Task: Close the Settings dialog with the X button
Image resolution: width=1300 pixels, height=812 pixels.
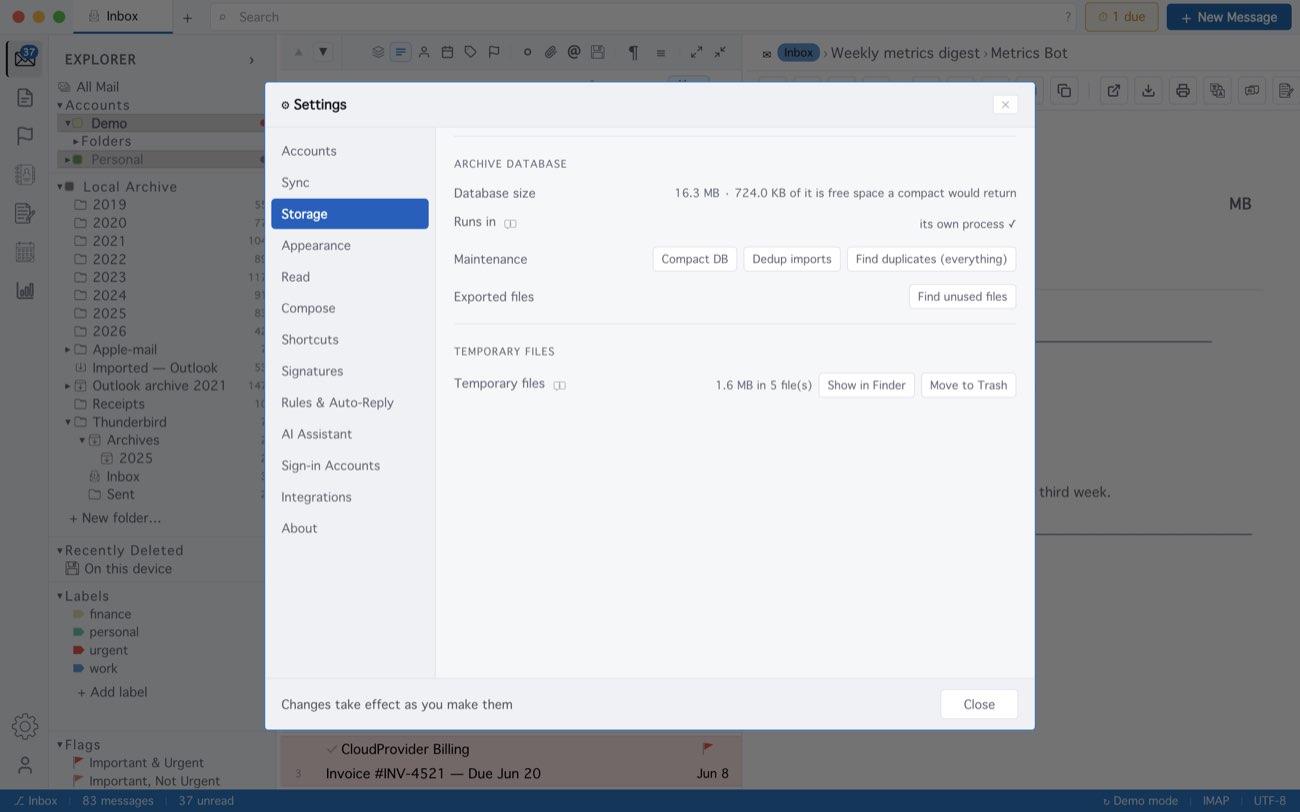Action: [1005, 104]
